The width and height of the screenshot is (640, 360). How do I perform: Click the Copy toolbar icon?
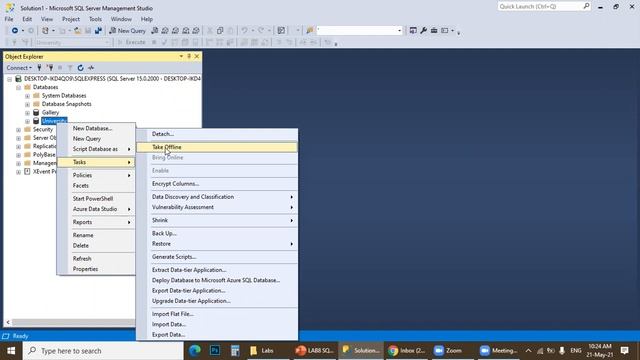(x=220, y=31)
